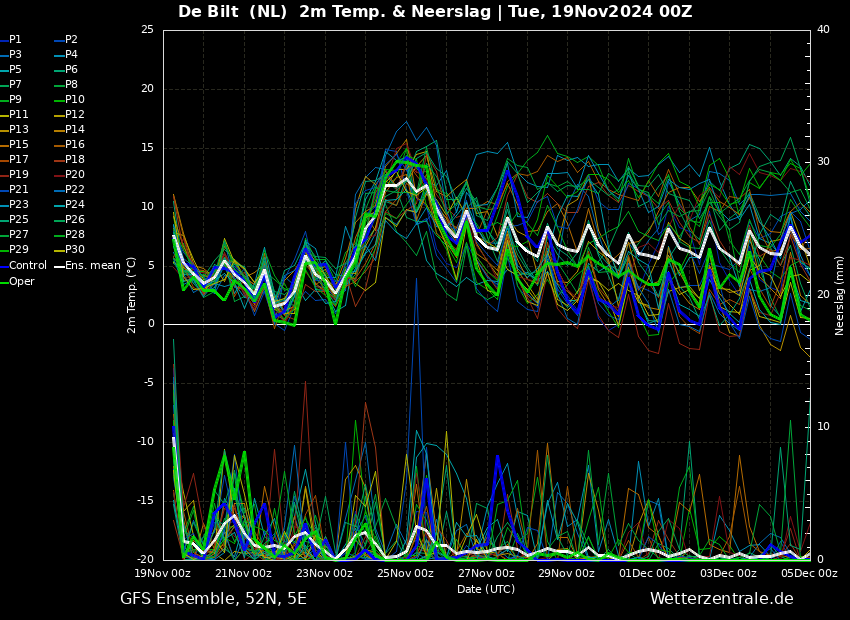Click the Control legend entry
Image resolution: width=850 pixels, height=620 pixels.
[x=24, y=265]
